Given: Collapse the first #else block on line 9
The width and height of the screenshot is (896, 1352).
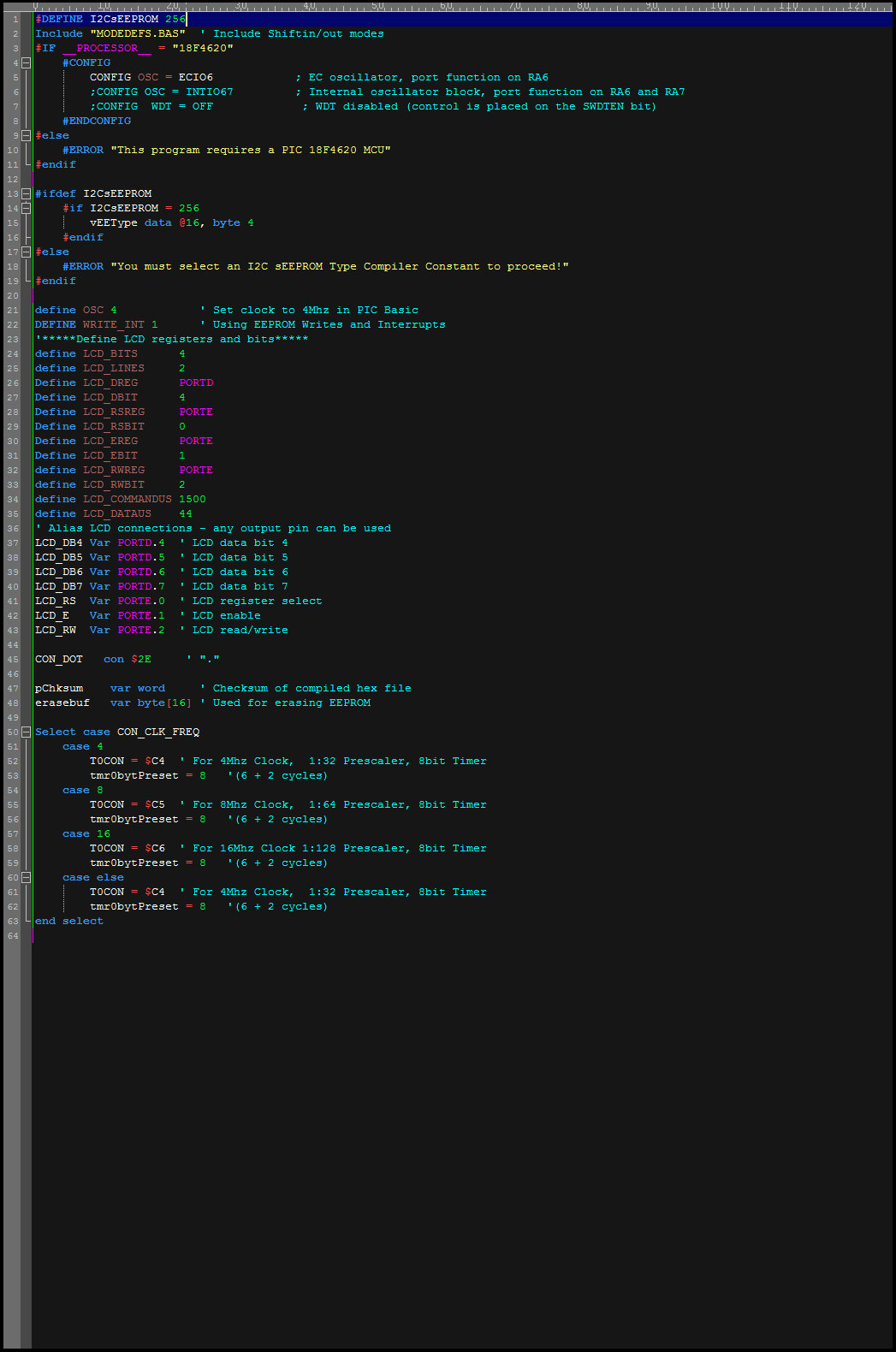Looking at the screenshot, I should coord(26,135).
